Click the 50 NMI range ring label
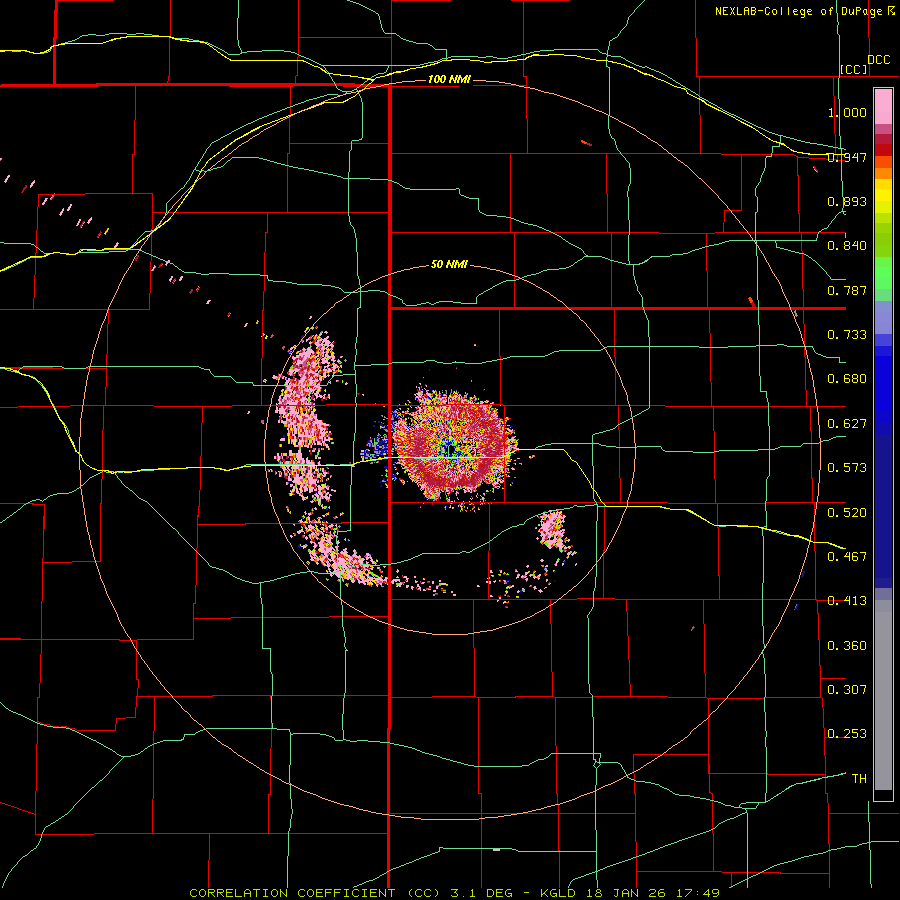The height and width of the screenshot is (900, 900). tap(449, 265)
